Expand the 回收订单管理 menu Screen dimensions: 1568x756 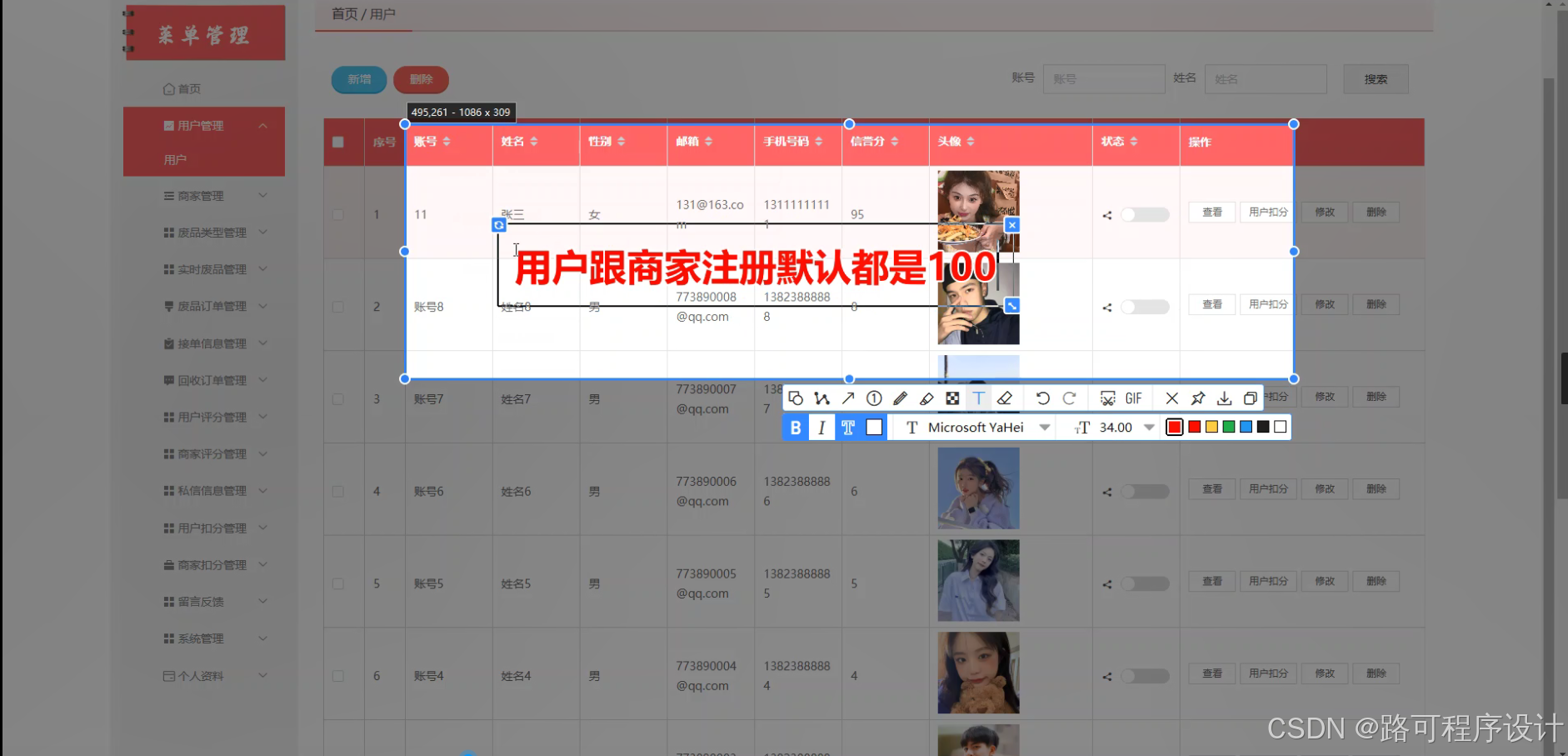point(204,380)
